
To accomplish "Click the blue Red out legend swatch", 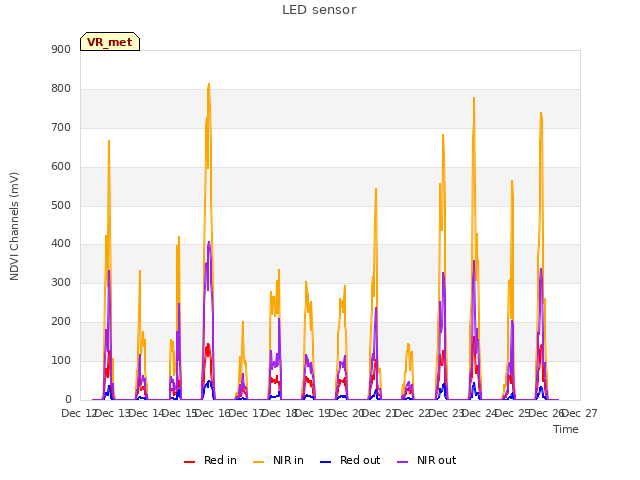I will (325, 462).
